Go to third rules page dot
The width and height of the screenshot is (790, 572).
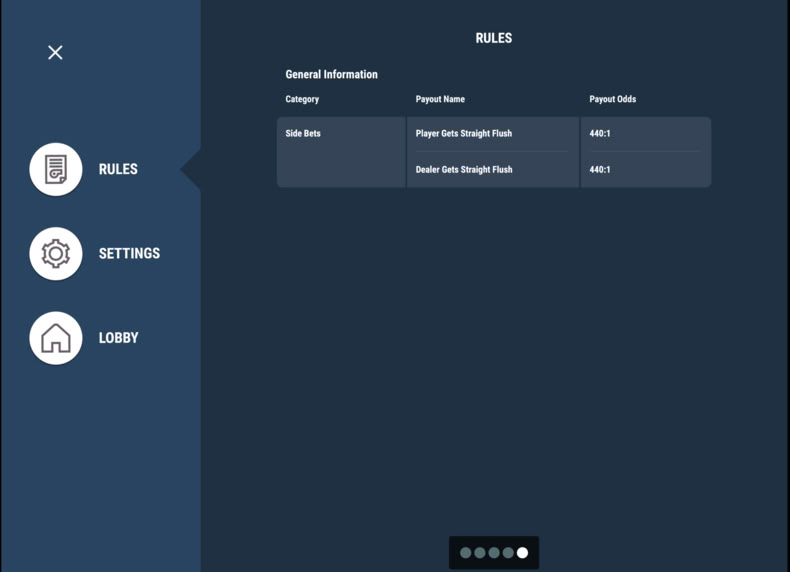pos(494,553)
